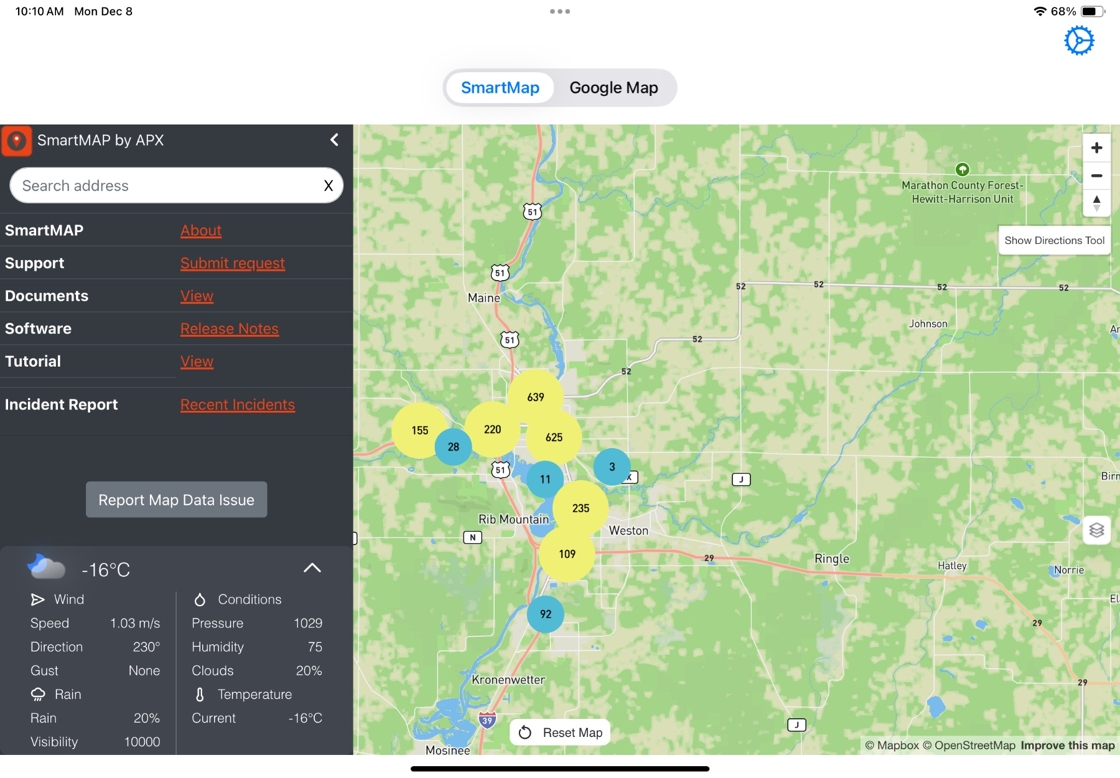Click the Temperature thermometer icon
This screenshot has height=778, width=1120.
[x=200, y=694]
